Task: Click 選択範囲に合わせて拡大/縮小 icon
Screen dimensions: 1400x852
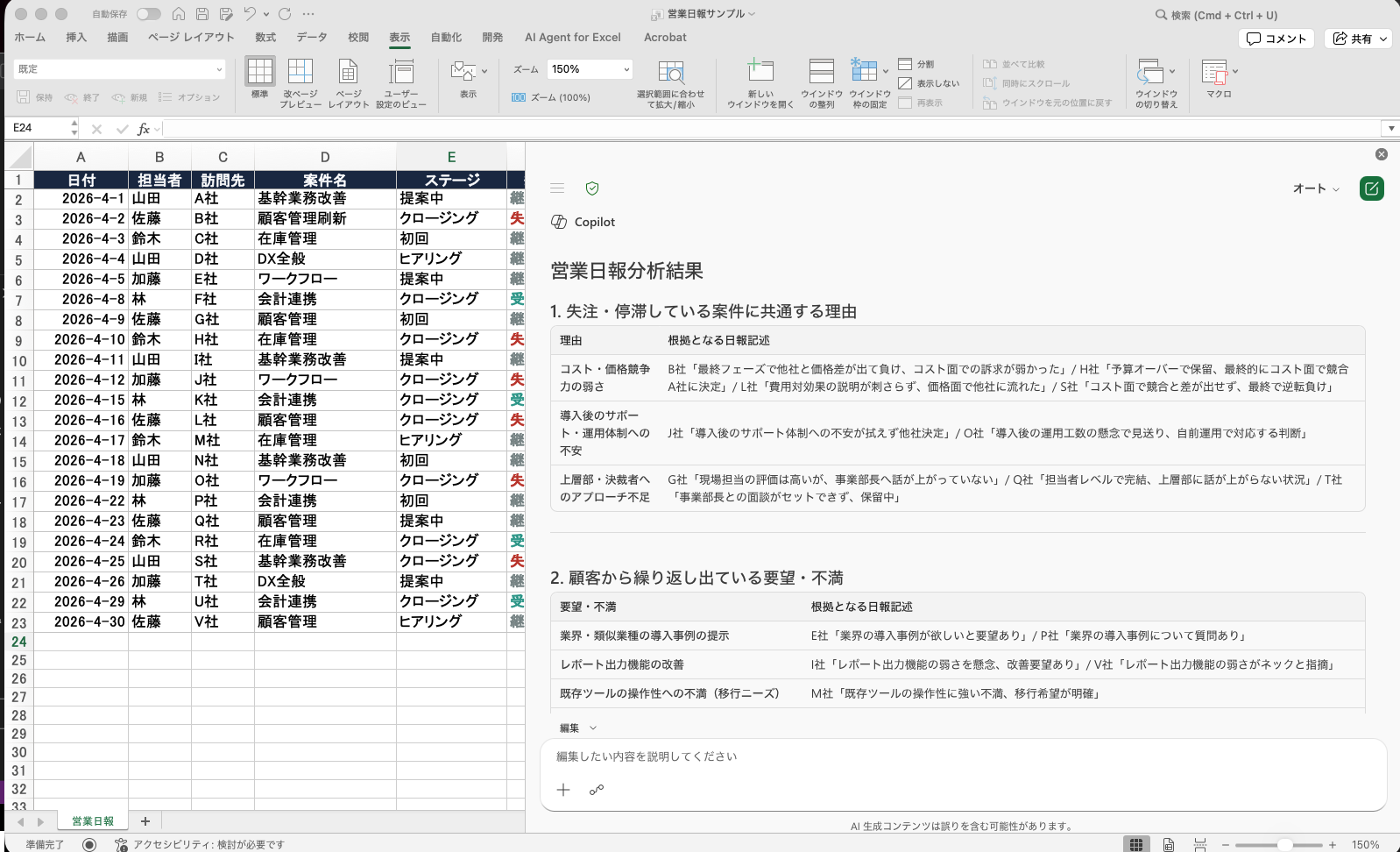Action: tap(671, 73)
